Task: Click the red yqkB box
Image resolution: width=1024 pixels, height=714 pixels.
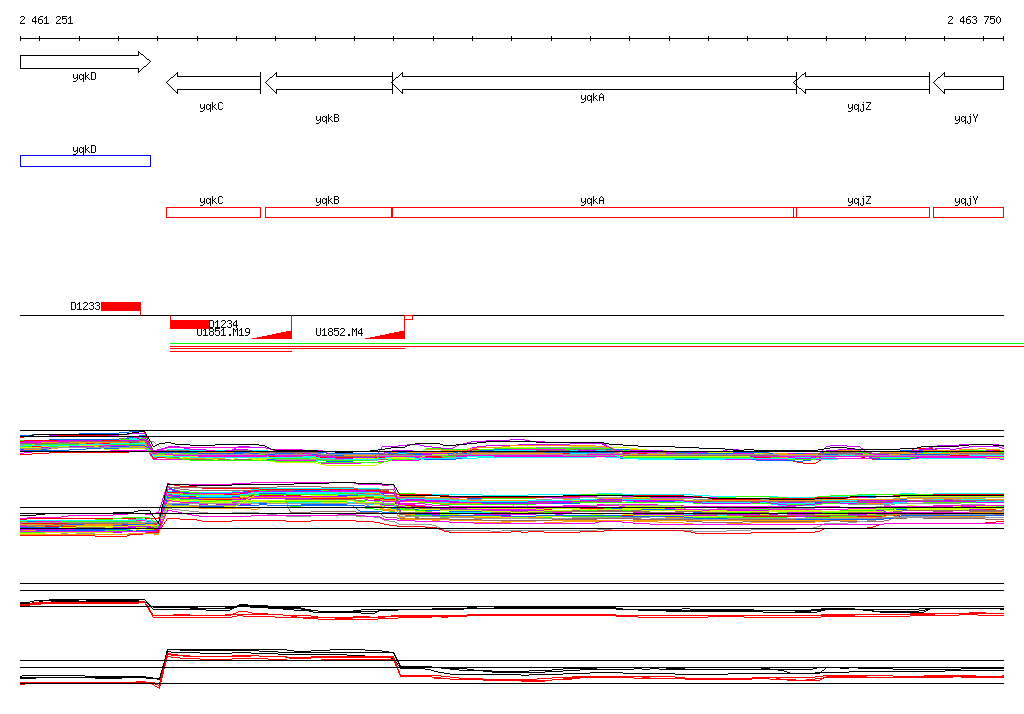Action: [x=328, y=212]
